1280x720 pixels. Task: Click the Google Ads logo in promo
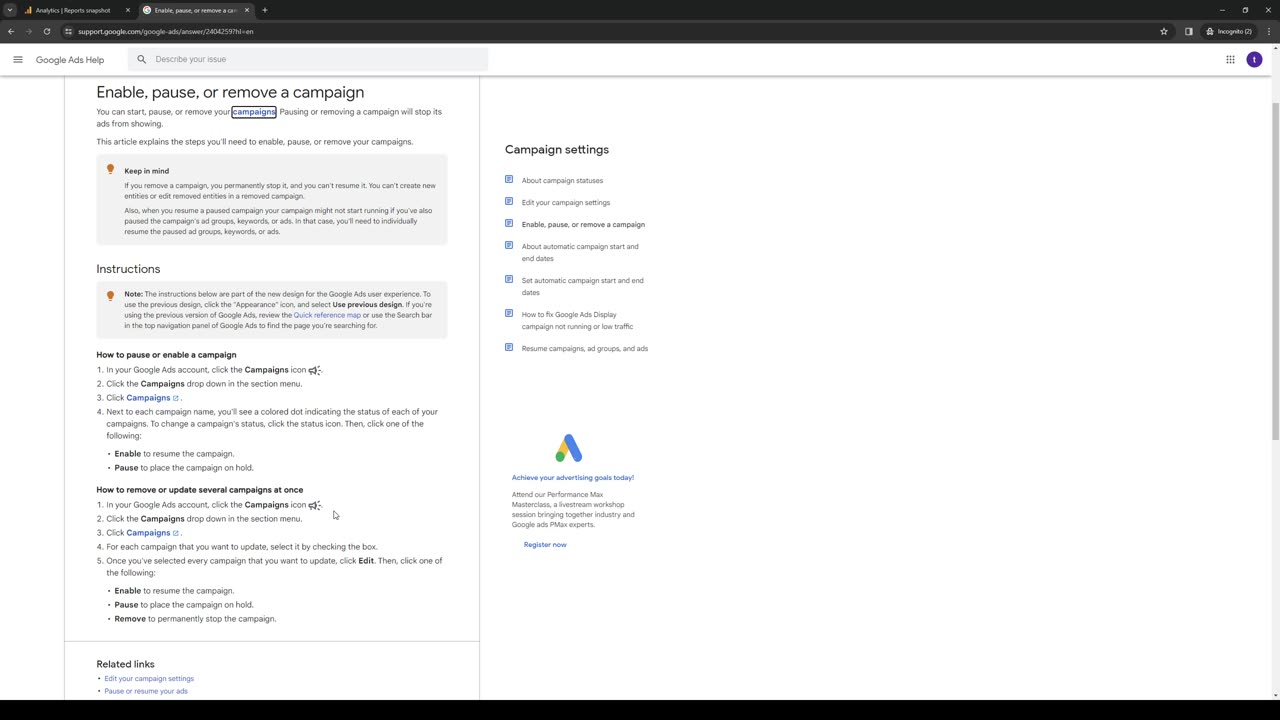click(x=569, y=448)
